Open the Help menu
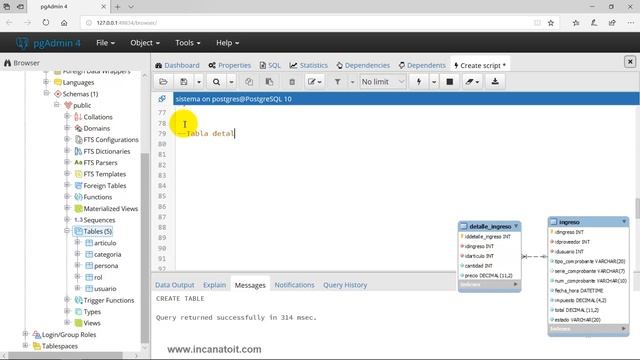The height and width of the screenshot is (360, 640). point(227,43)
